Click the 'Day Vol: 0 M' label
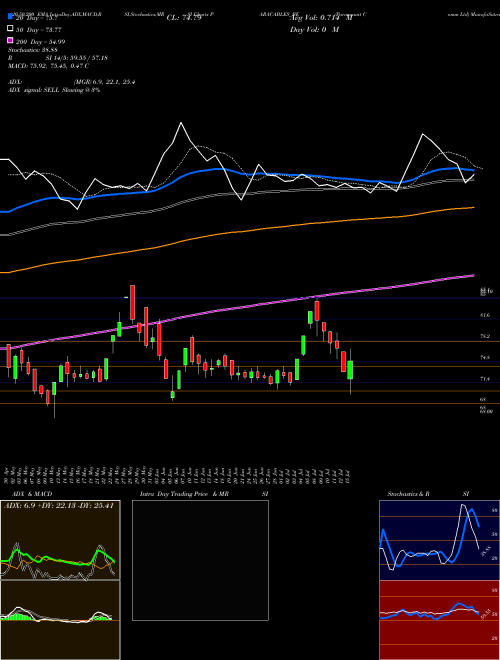This screenshot has height=660, width=500. (314, 29)
